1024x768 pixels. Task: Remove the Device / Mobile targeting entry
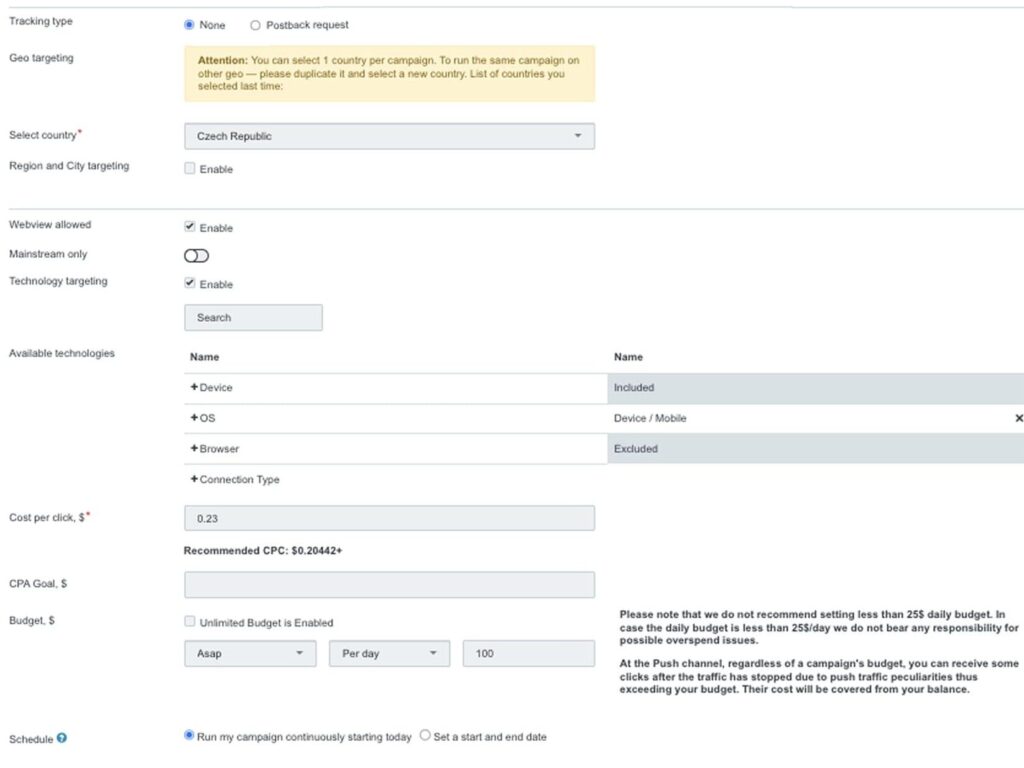click(1019, 418)
